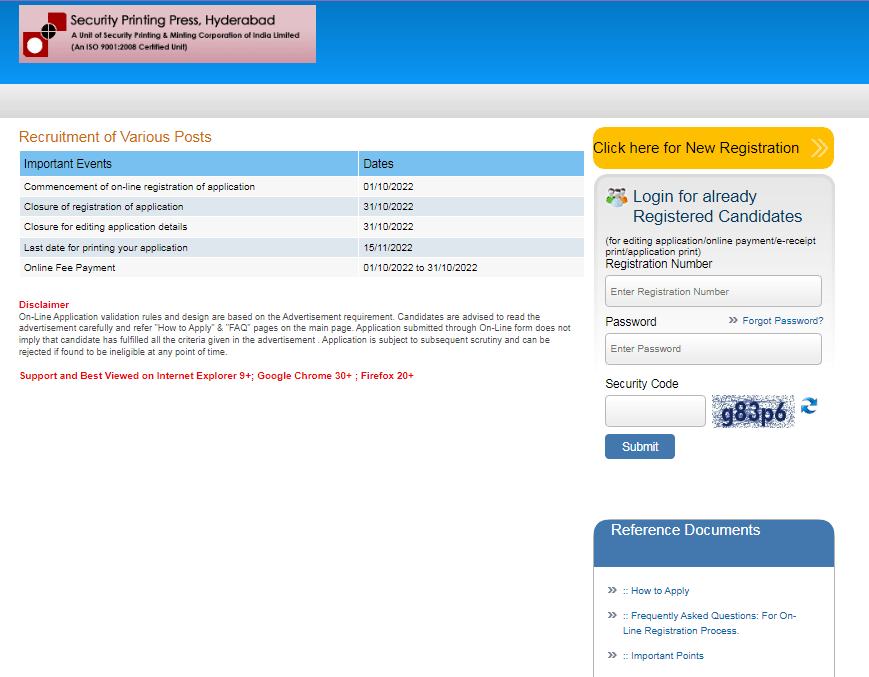The image size is (869, 677).
Task: Click the captcha image showing g83p6
Action: click(752, 410)
